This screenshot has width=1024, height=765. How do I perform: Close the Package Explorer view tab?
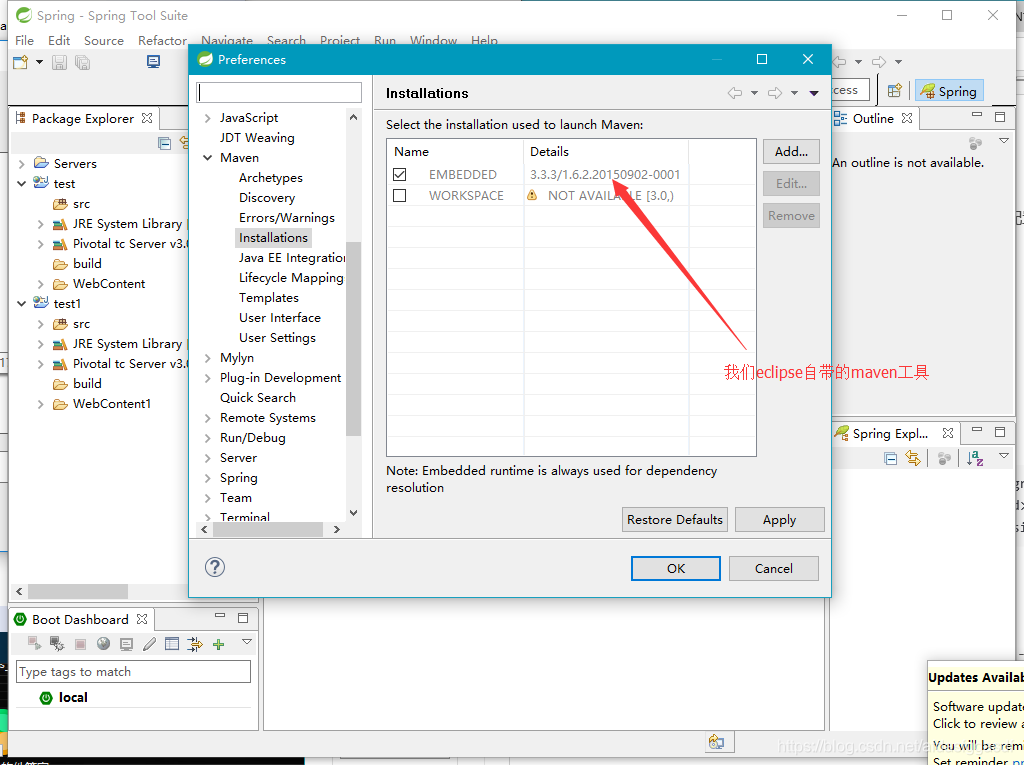[x=147, y=118]
